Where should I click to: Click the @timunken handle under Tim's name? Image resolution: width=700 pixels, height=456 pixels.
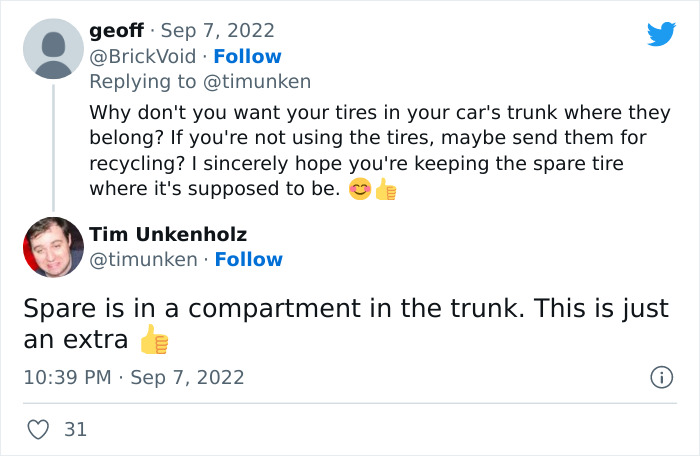(x=143, y=260)
